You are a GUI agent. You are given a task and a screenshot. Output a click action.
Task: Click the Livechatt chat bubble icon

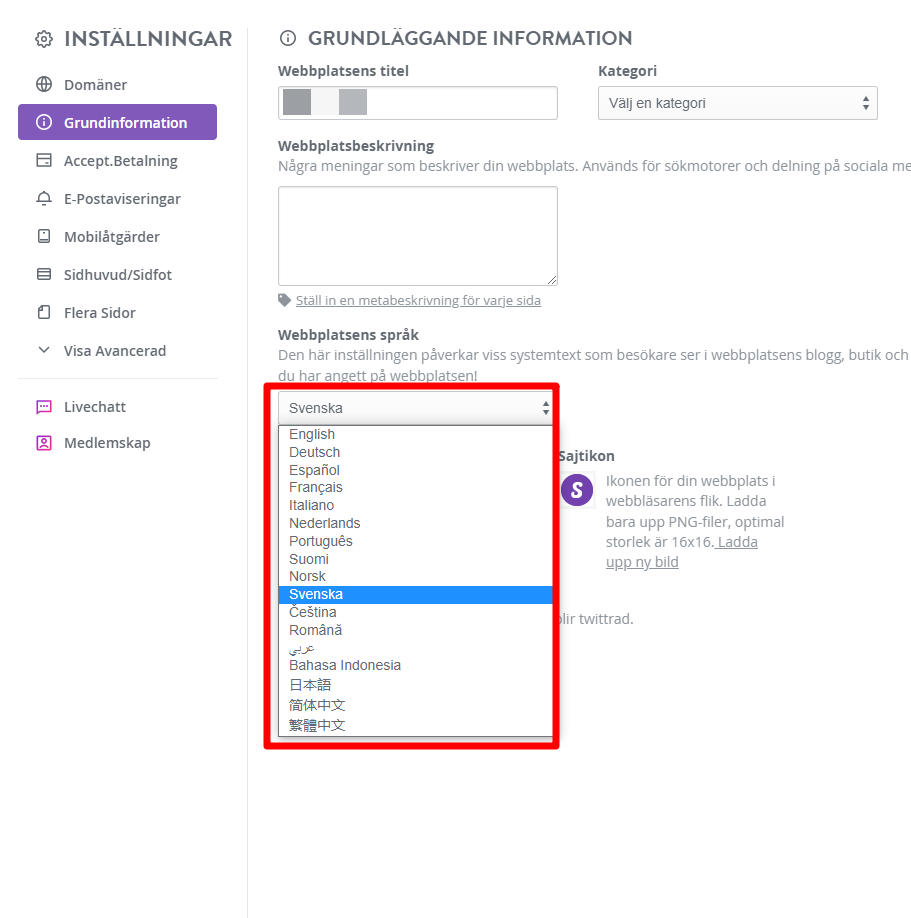coord(44,407)
